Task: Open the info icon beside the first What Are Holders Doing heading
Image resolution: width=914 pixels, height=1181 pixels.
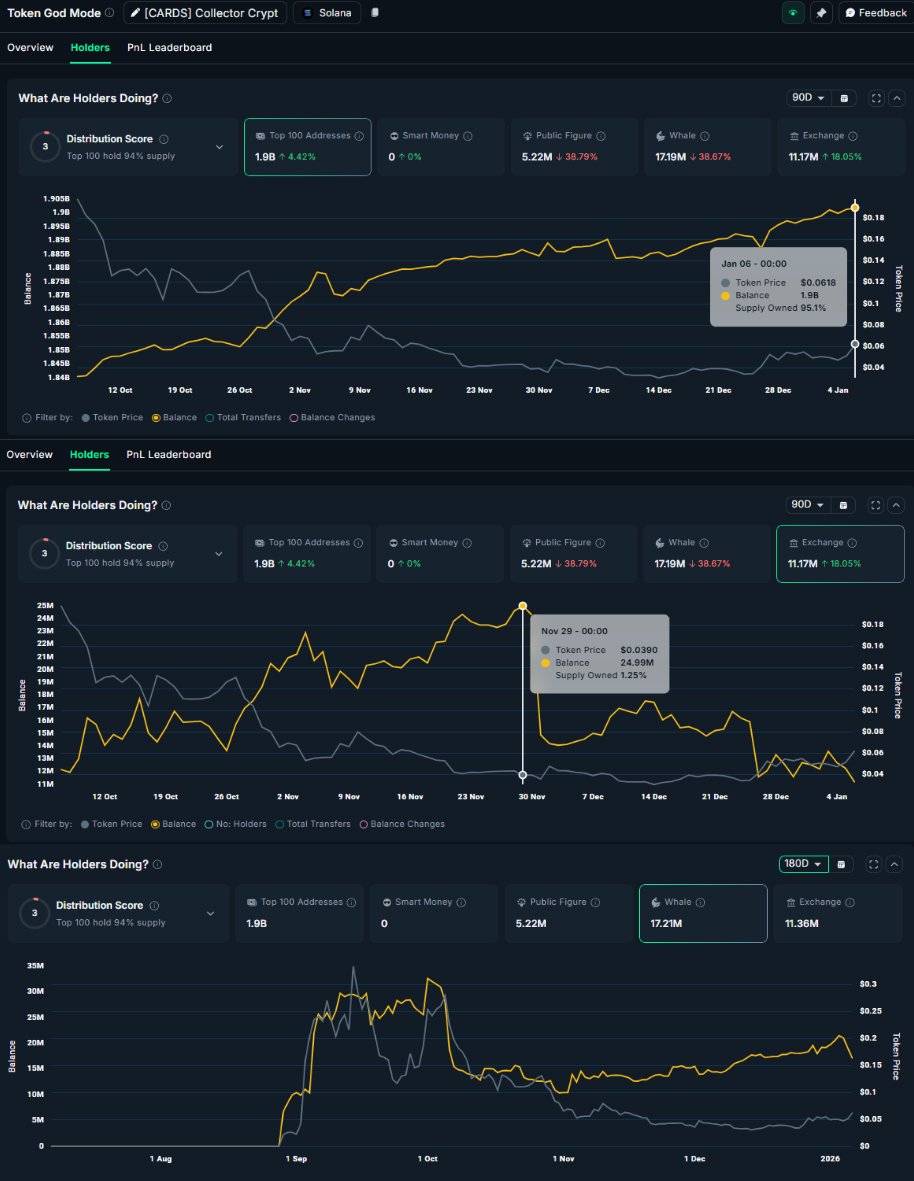Action: 167,99
